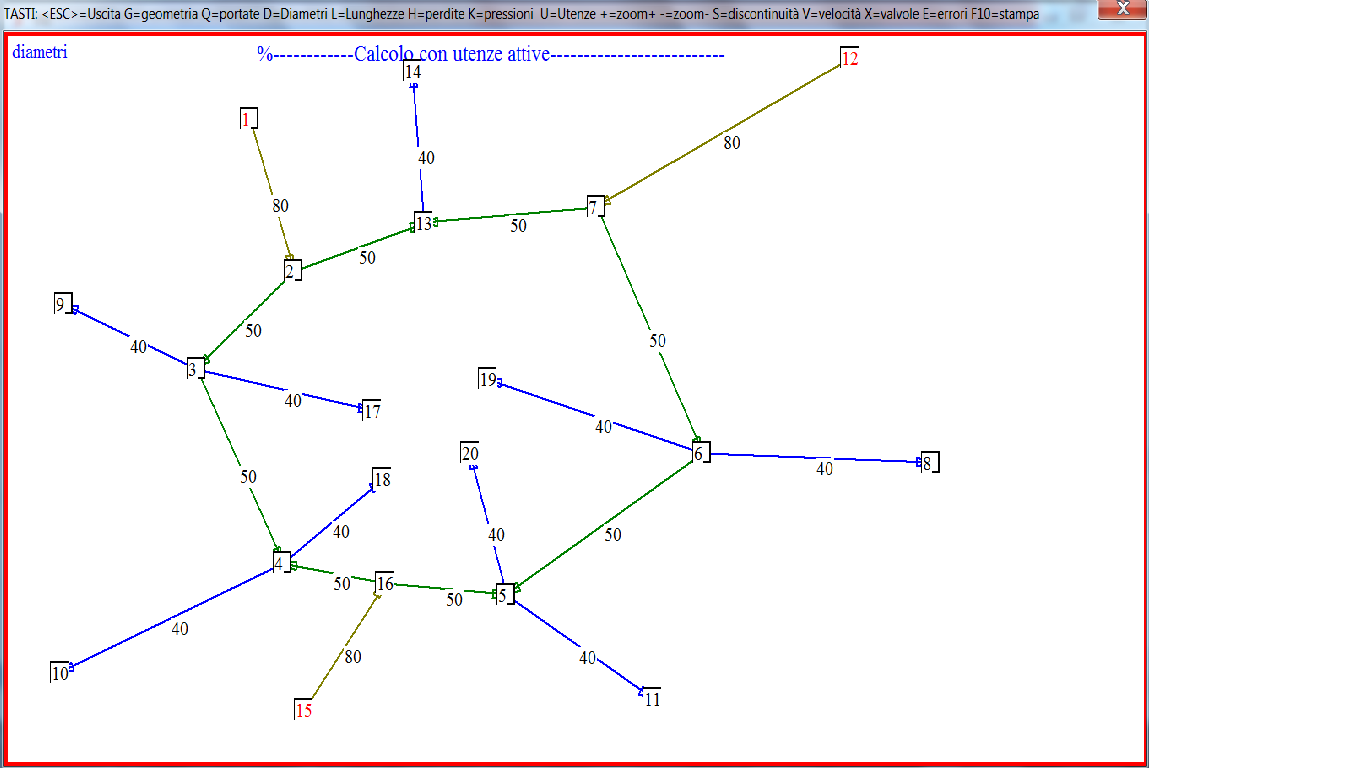The width and height of the screenshot is (1360, 768).
Task: Click node 3 junction box
Action: click(195, 369)
